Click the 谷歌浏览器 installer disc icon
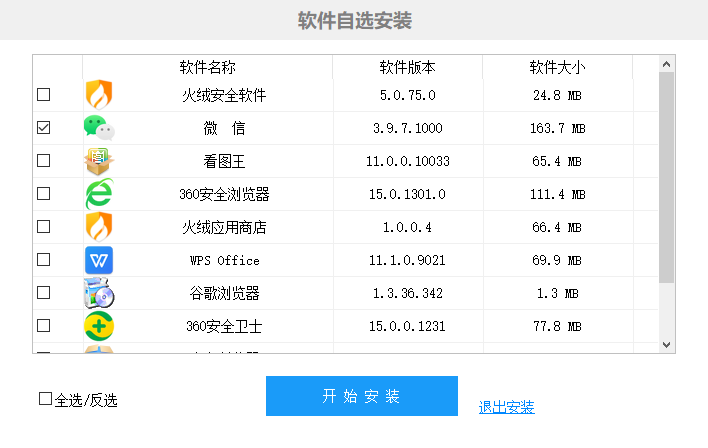Screen dimensions: 708x448 click(99, 293)
